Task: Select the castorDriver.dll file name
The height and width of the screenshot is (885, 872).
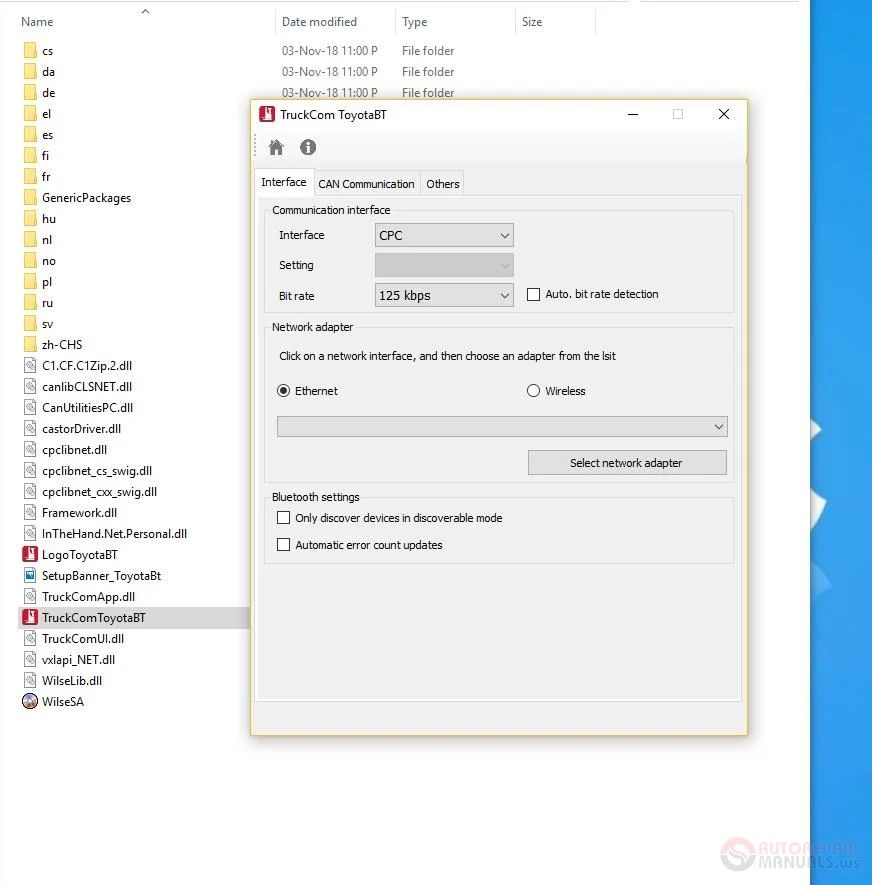Action: pyautogui.click(x=81, y=428)
